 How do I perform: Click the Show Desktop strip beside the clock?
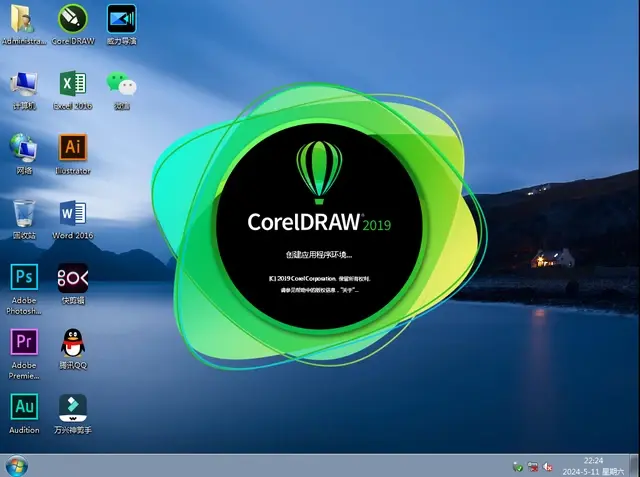(x=635, y=466)
